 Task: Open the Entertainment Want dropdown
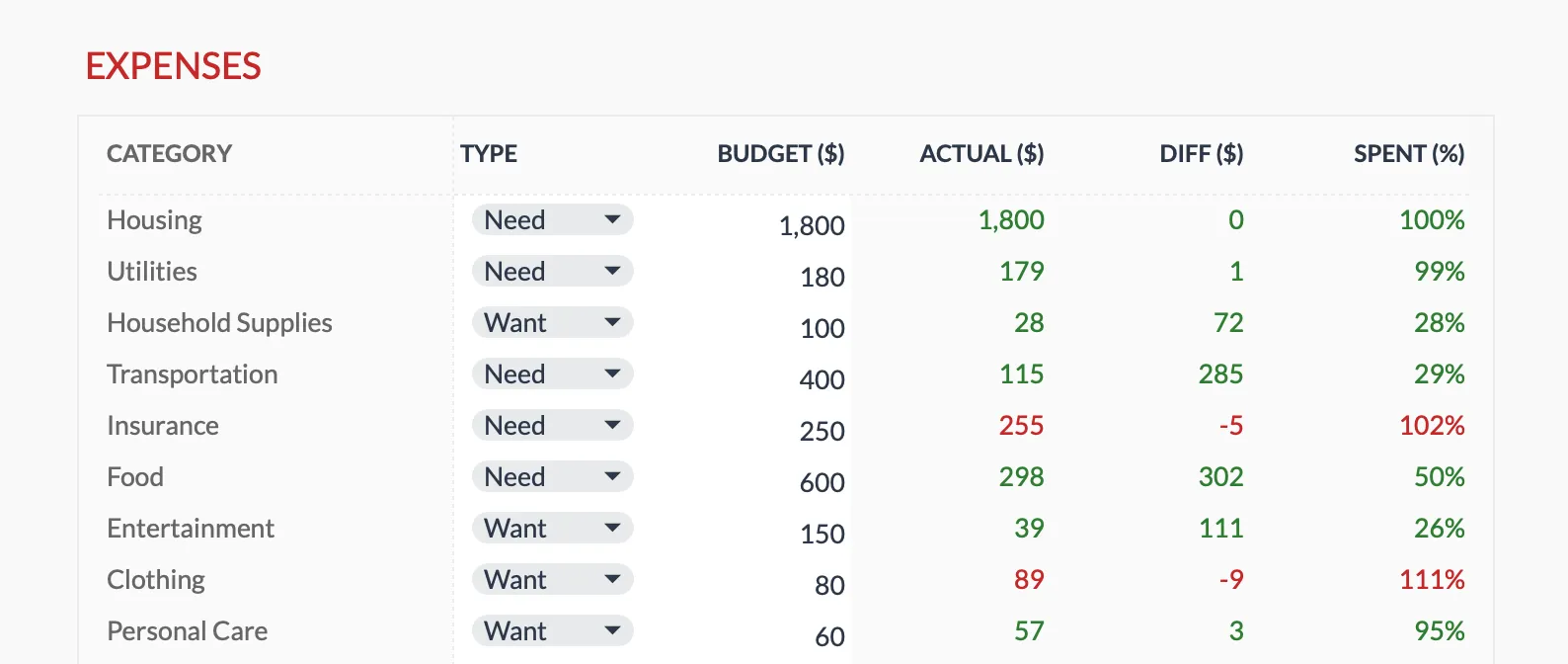pyautogui.click(x=551, y=528)
